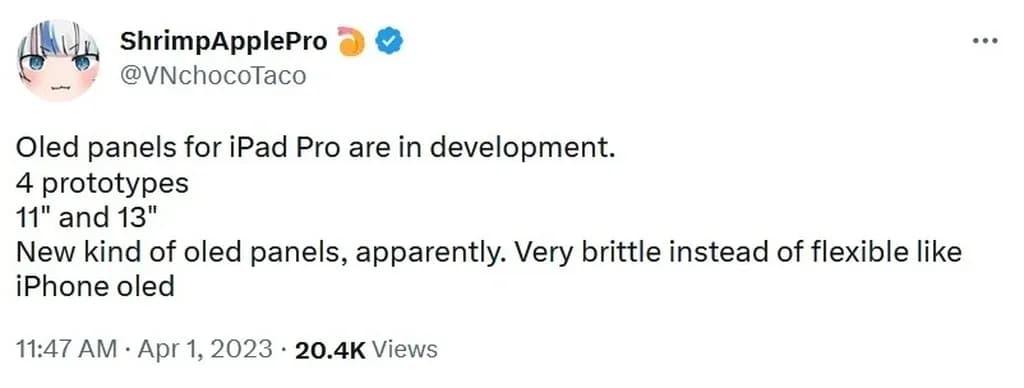
Task: Click the Views label
Action: point(404,349)
